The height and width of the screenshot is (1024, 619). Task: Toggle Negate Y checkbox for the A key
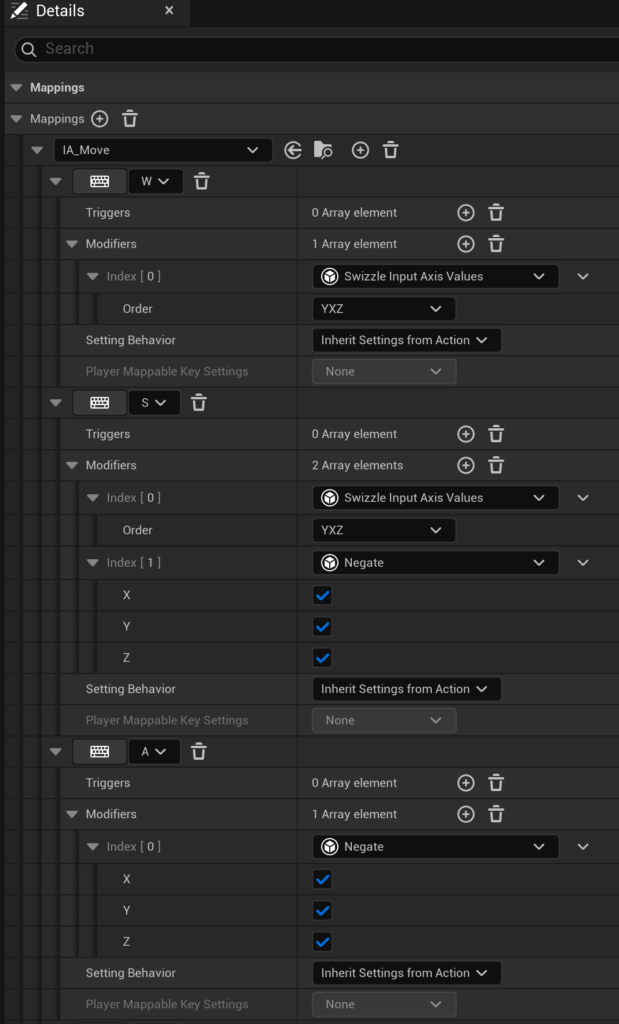pyautogui.click(x=322, y=911)
